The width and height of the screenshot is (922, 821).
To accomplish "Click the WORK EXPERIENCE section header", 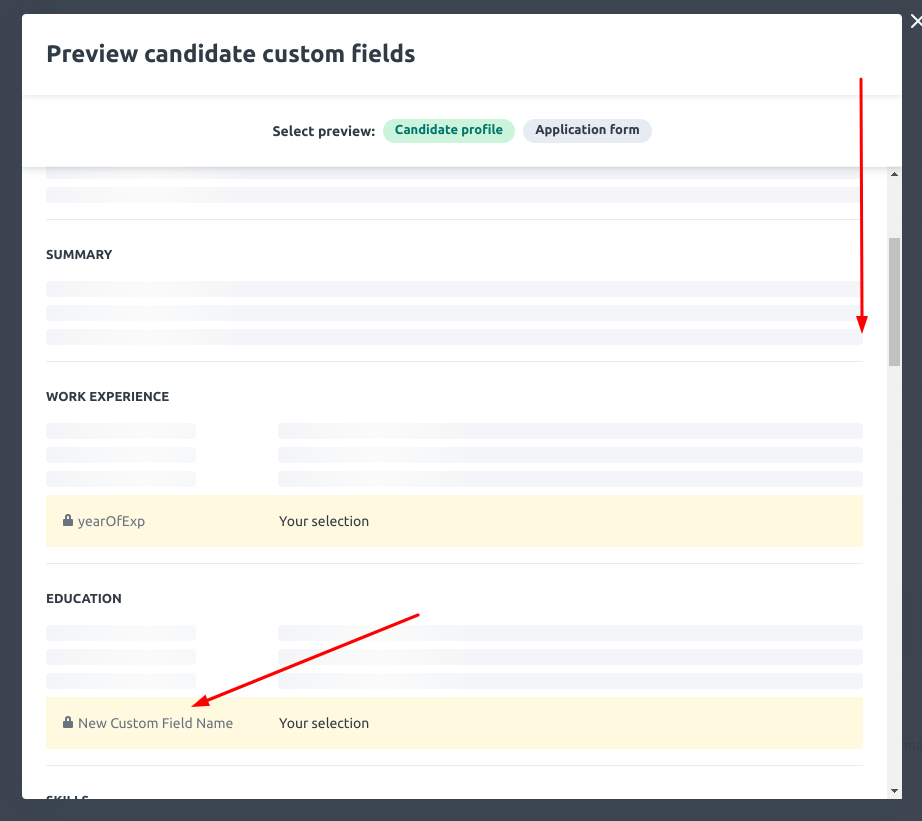I will pyautogui.click(x=107, y=397).
